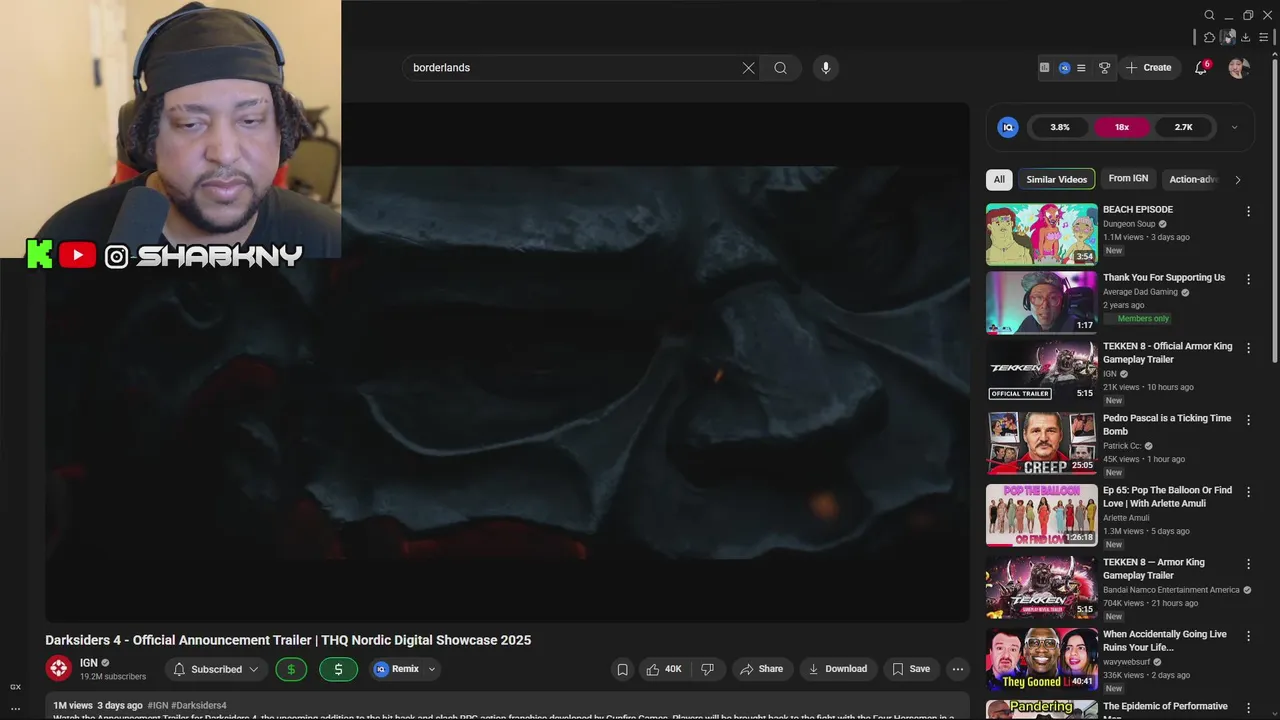Save the video to a playlist
The image size is (1280, 720).
pyautogui.click(x=911, y=669)
